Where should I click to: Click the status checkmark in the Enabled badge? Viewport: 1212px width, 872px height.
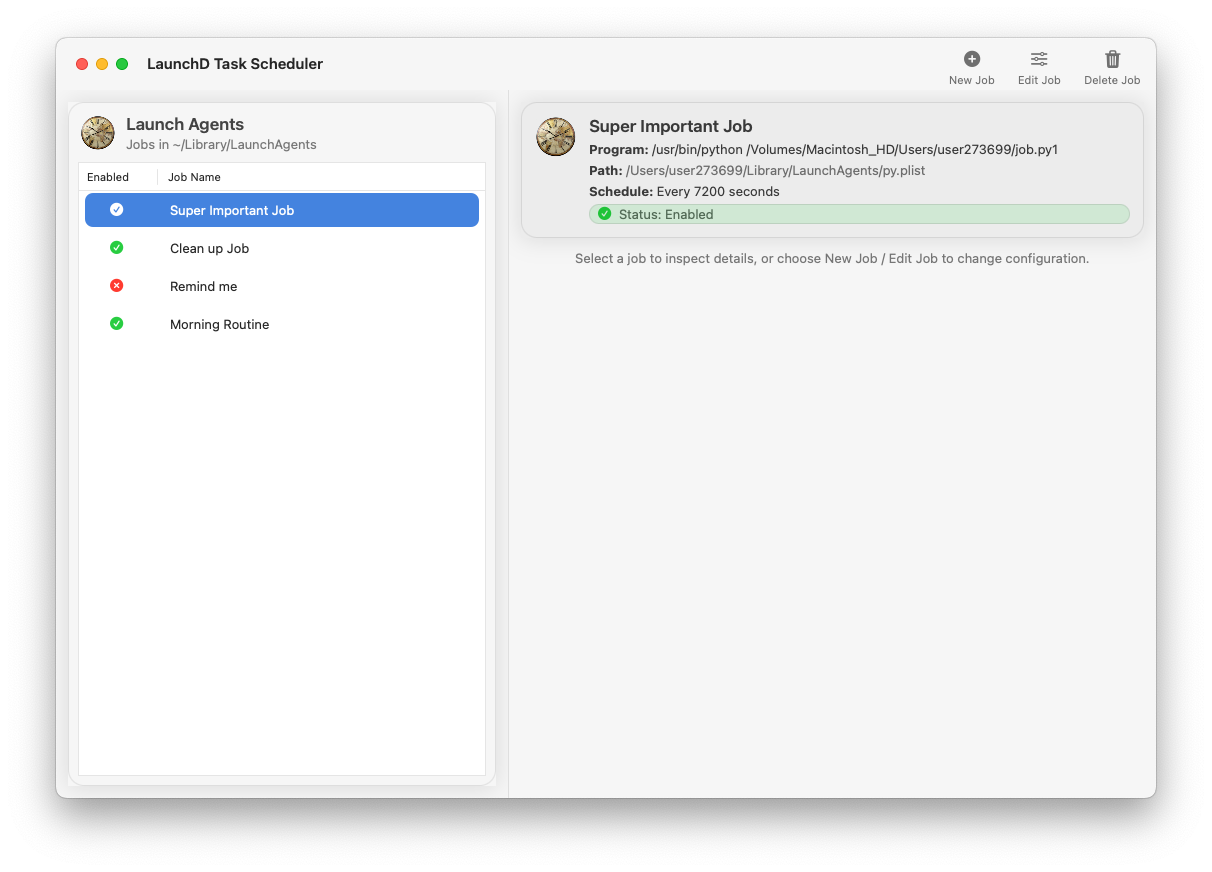[x=605, y=213]
